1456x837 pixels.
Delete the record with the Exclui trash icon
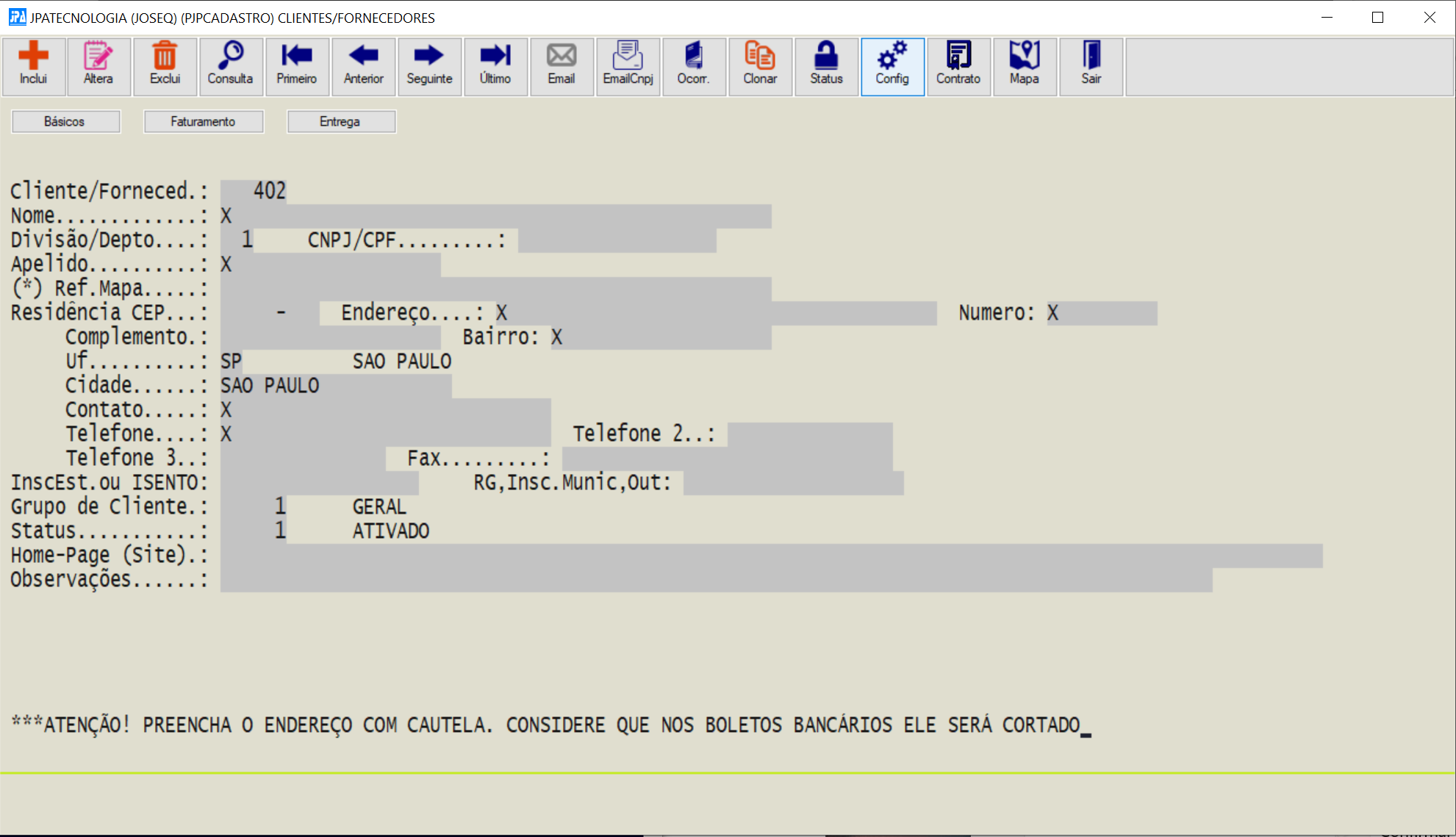click(x=165, y=65)
